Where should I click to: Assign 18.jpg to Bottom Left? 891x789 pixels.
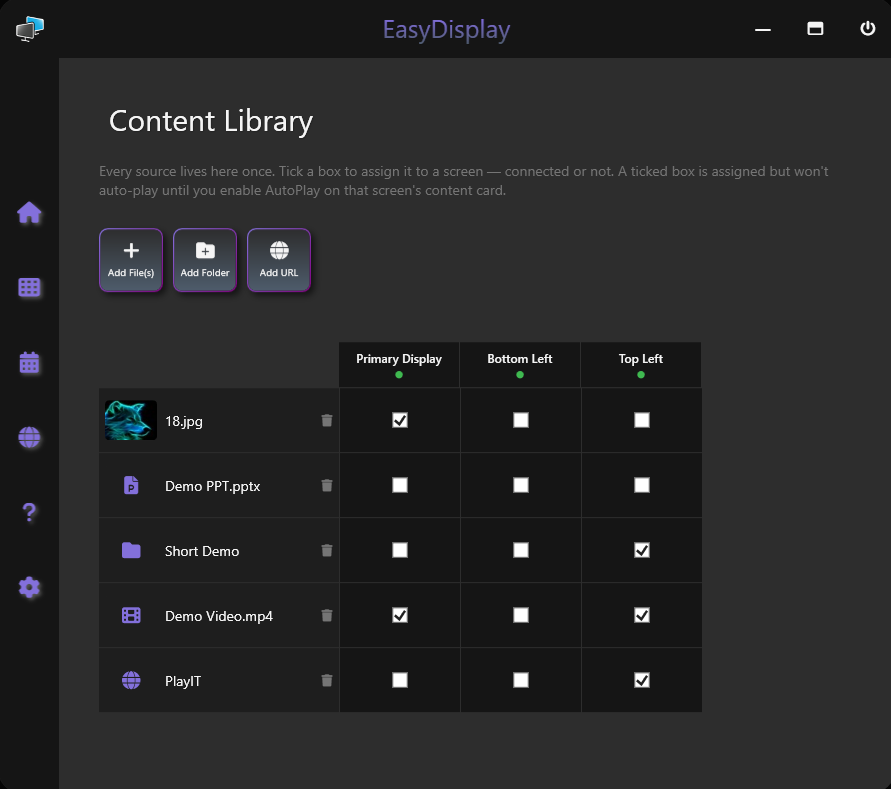tap(521, 420)
